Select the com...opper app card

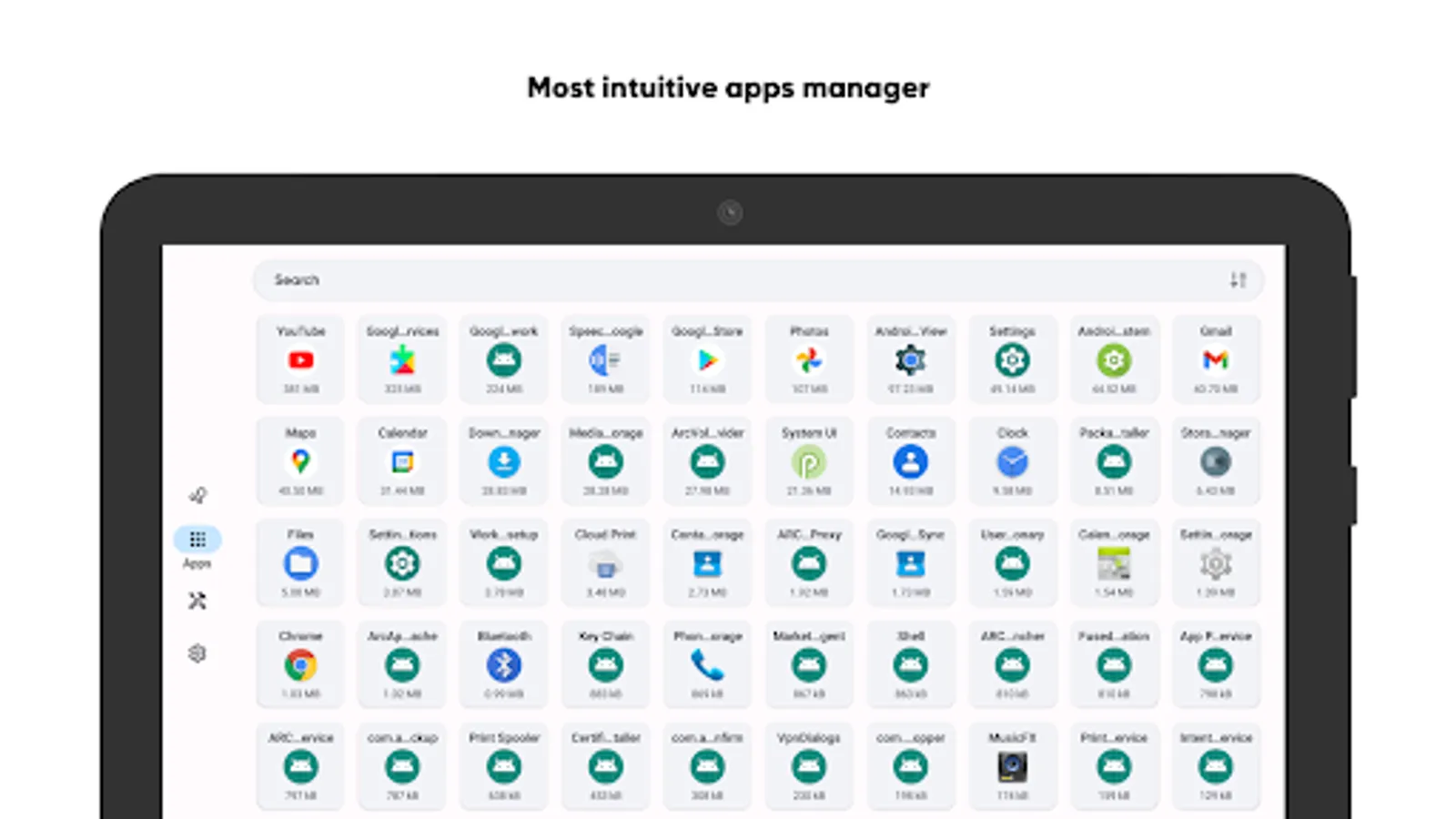pyautogui.click(x=910, y=767)
